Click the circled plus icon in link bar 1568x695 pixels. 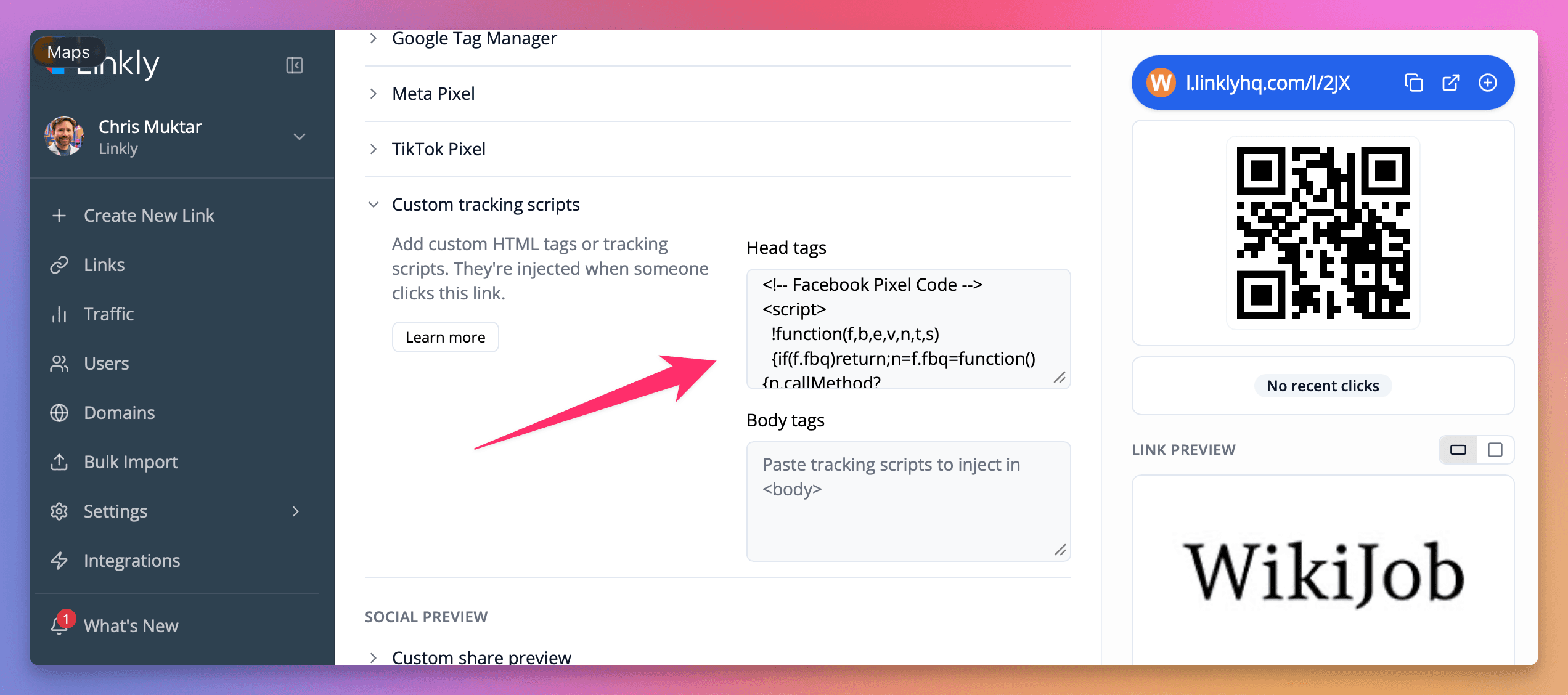1488,83
